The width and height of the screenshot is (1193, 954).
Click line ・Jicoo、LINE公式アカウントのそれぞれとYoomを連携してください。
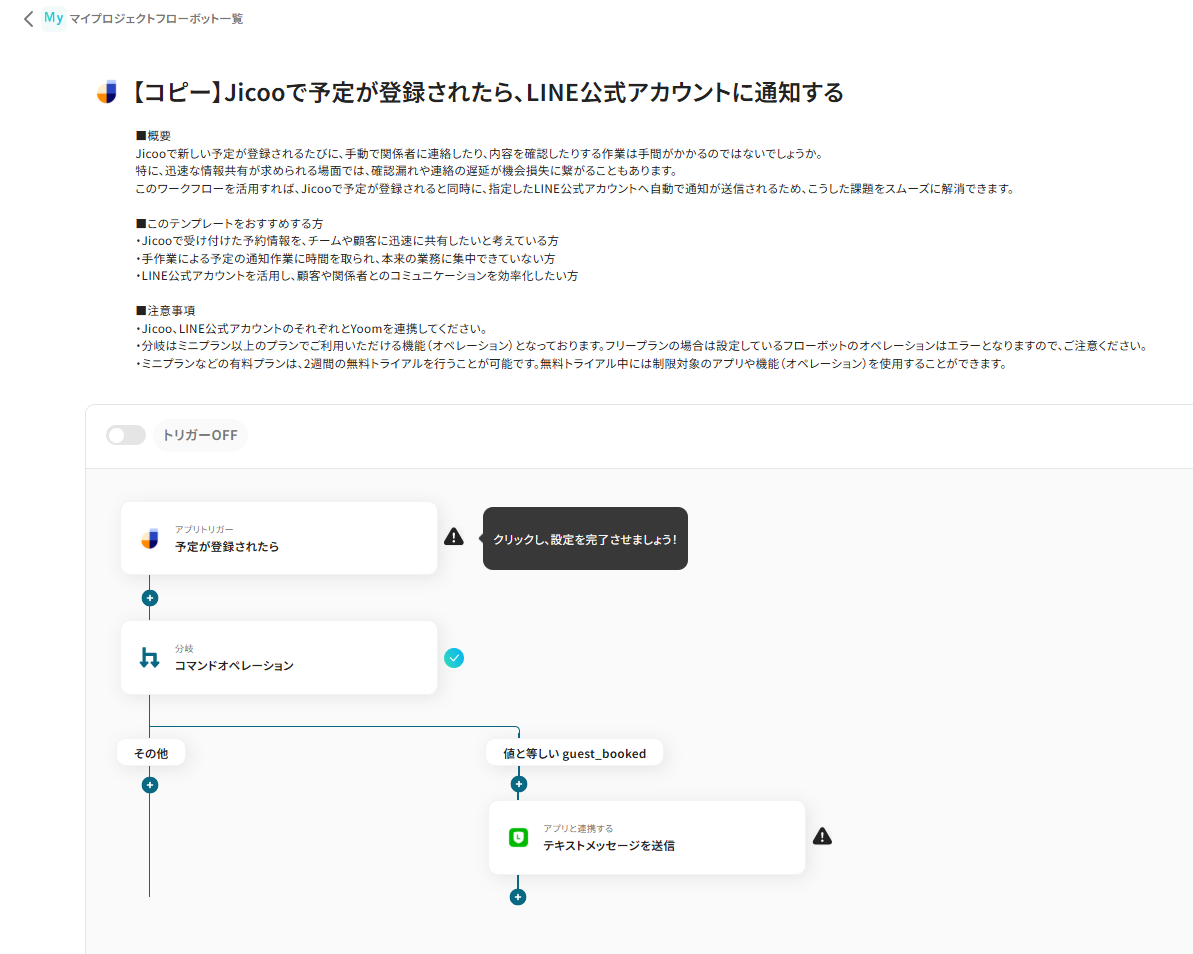pos(312,329)
